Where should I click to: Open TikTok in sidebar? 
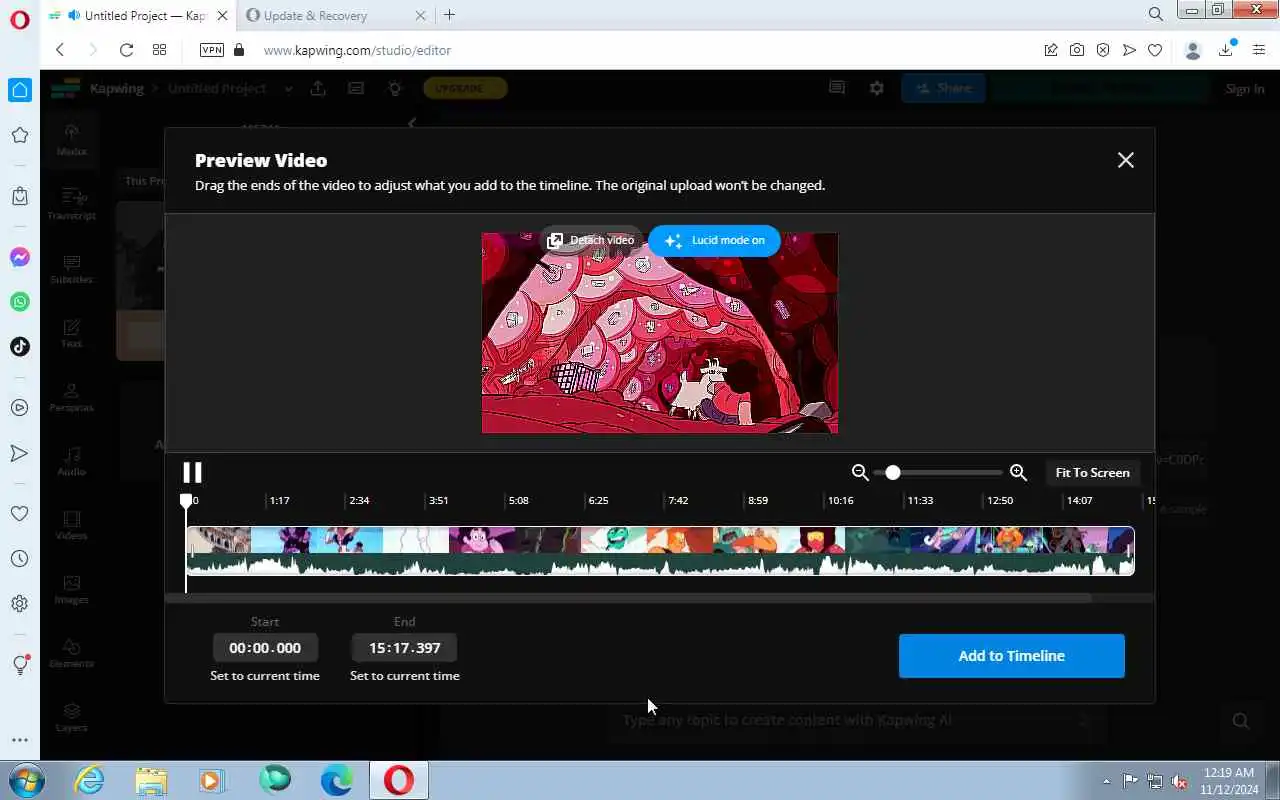pyautogui.click(x=20, y=347)
